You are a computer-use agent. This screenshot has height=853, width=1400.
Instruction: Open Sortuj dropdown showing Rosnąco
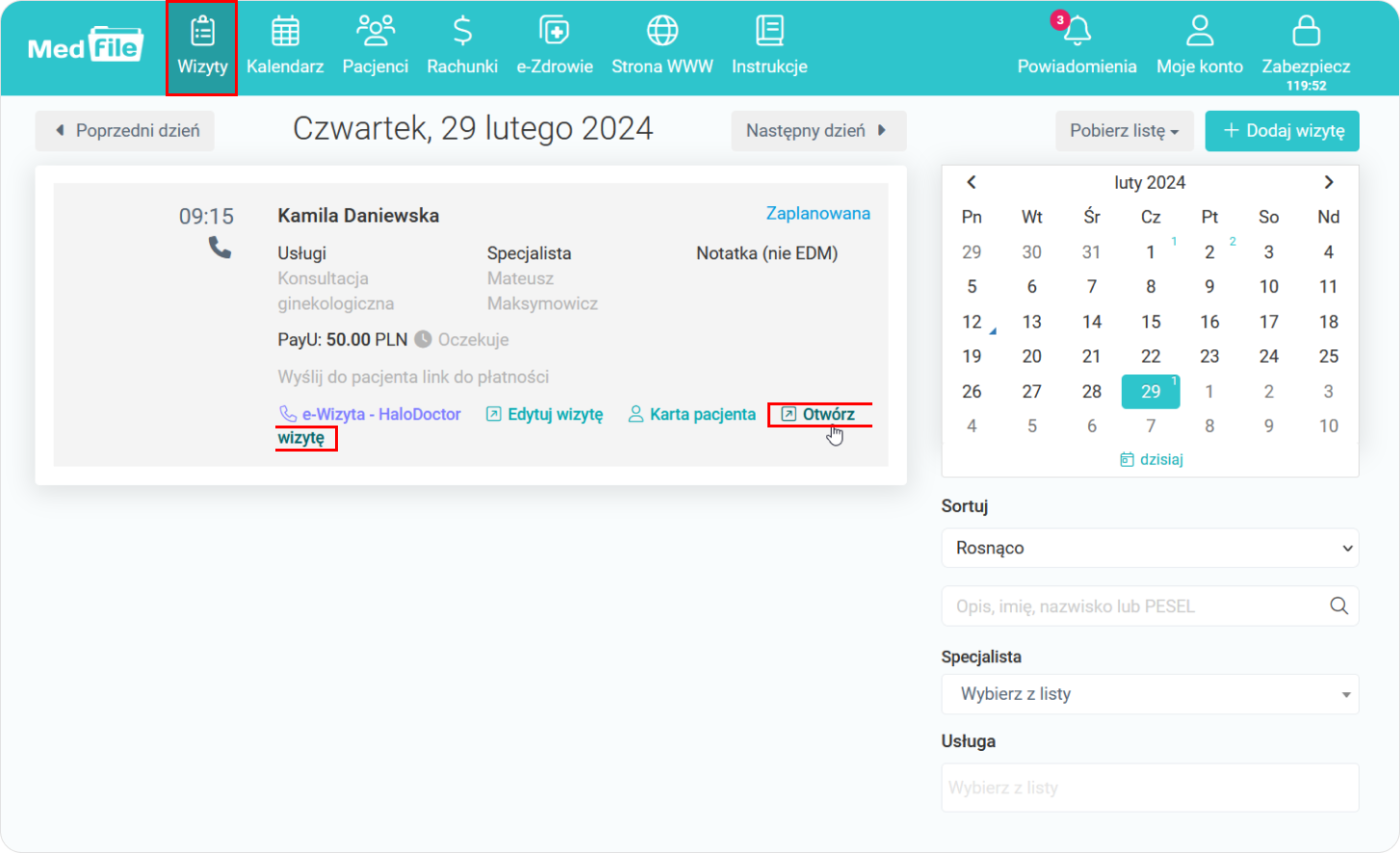pyautogui.click(x=1151, y=548)
